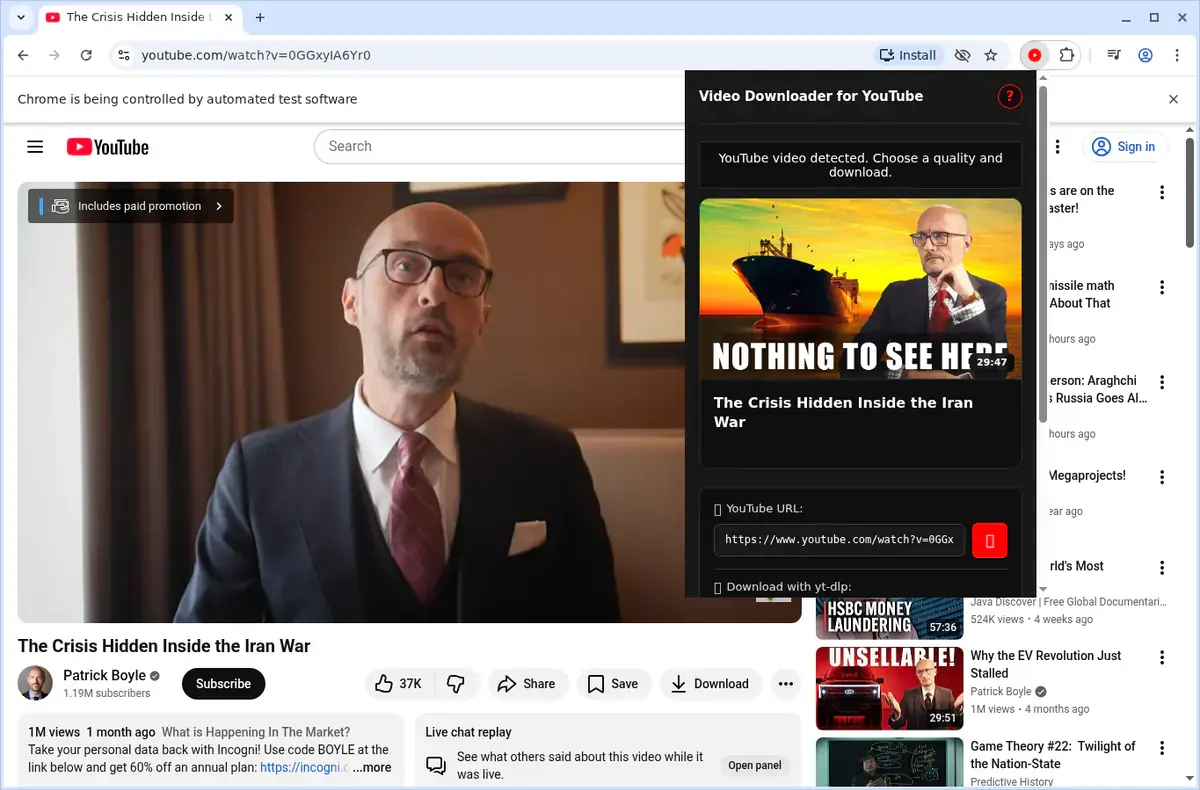The height and width of the screenshot is (790, 1200).
Task: Expand the Includes paid promotion notice
Action: (131, 206)
